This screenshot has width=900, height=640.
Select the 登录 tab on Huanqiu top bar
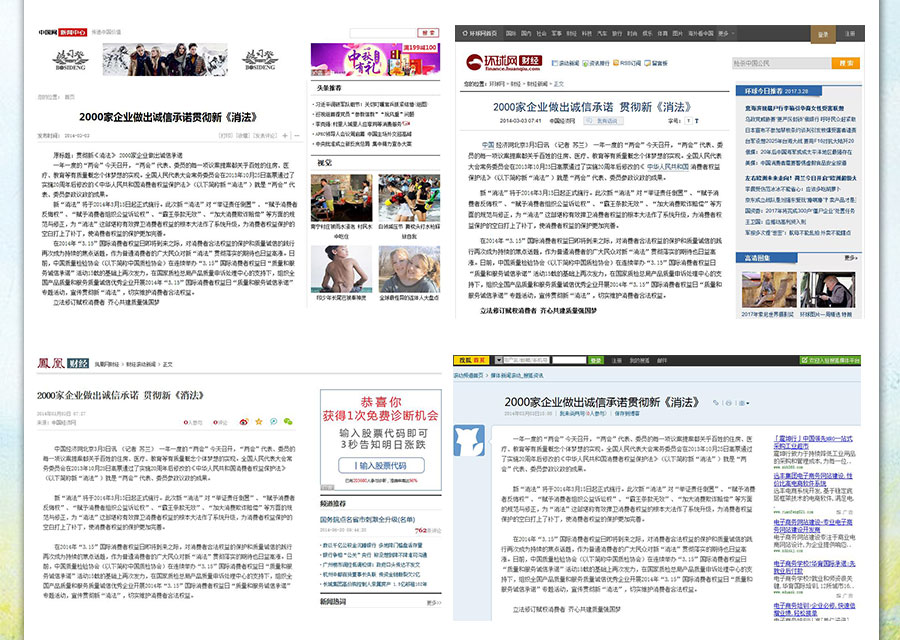823,33
